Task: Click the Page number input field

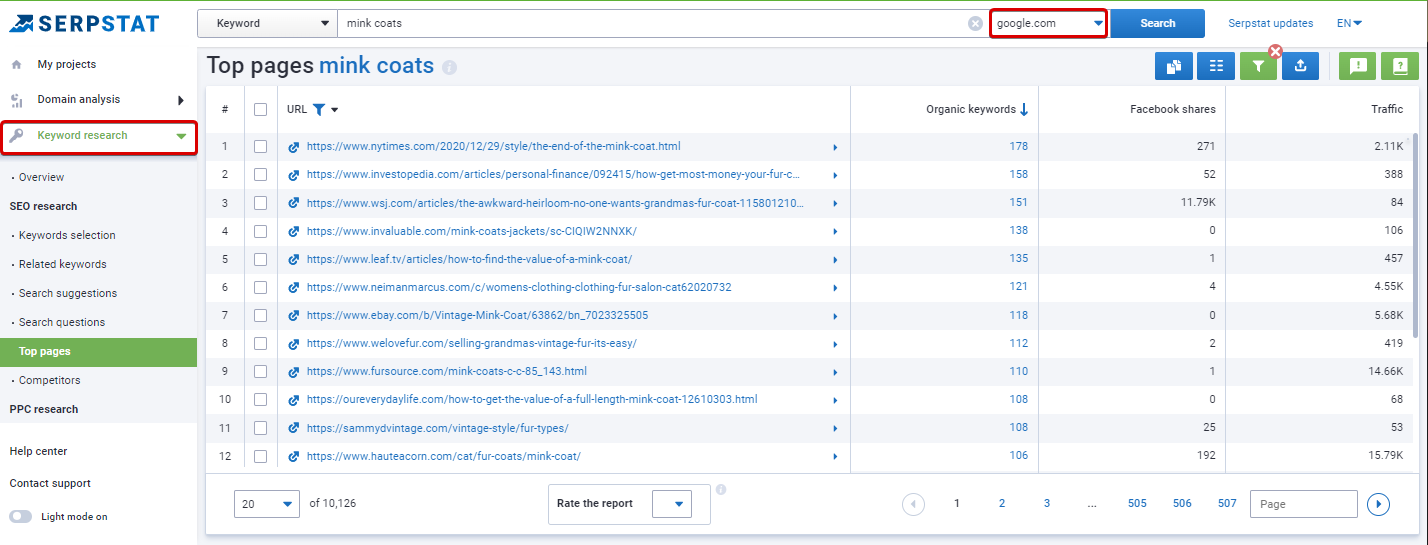Action: point(1304,504)
